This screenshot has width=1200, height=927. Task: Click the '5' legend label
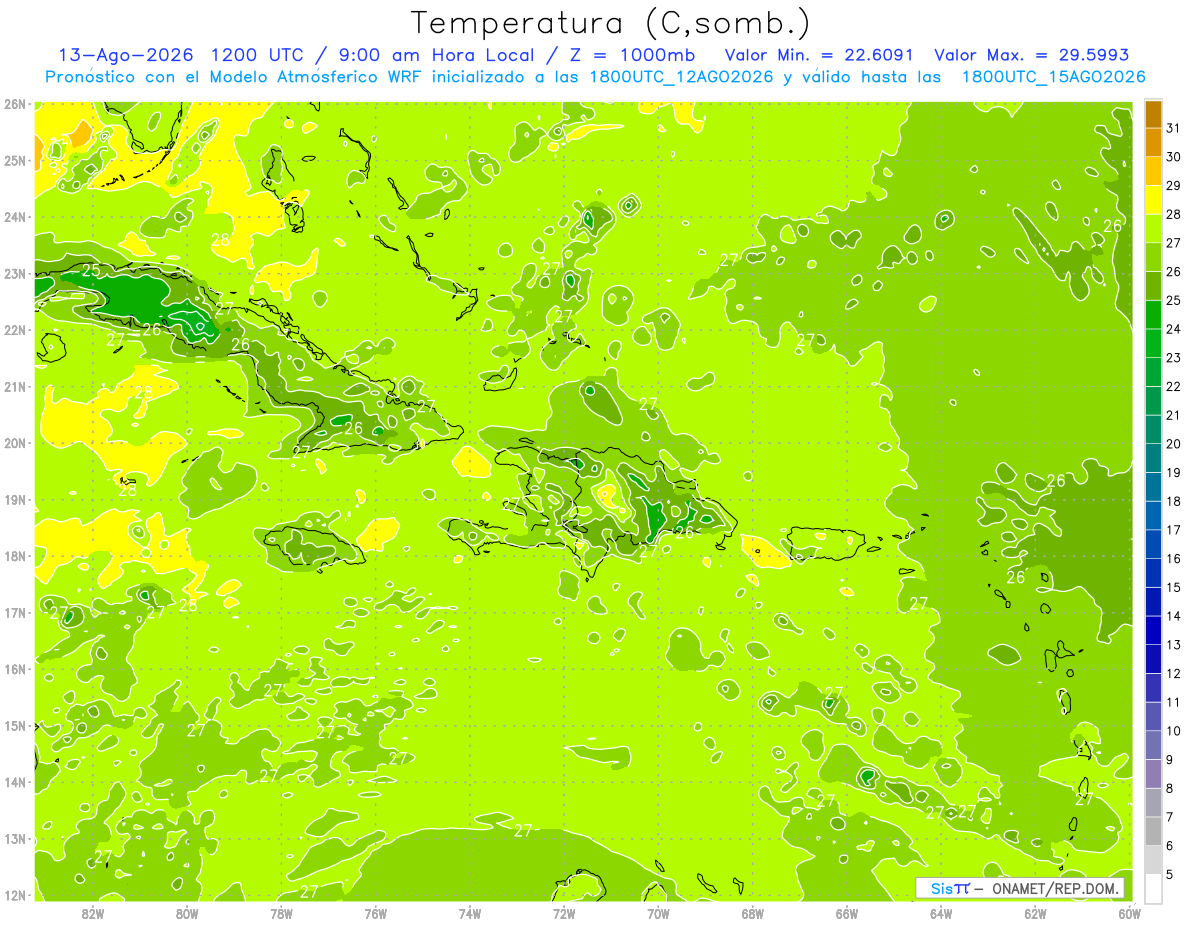1170,874
